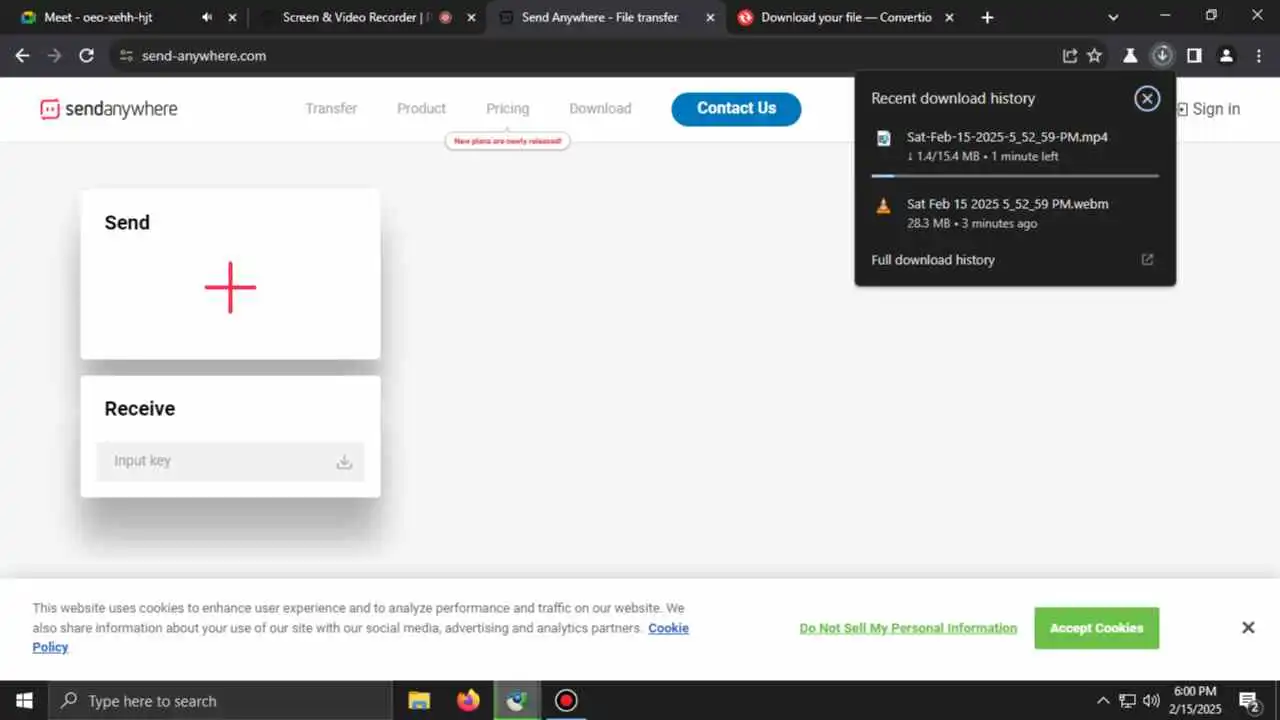Image resolution: width=1280 pixels, height=720 pixels.
Task: Open the Pricing menu item
Action: click(x=508, y=108)
